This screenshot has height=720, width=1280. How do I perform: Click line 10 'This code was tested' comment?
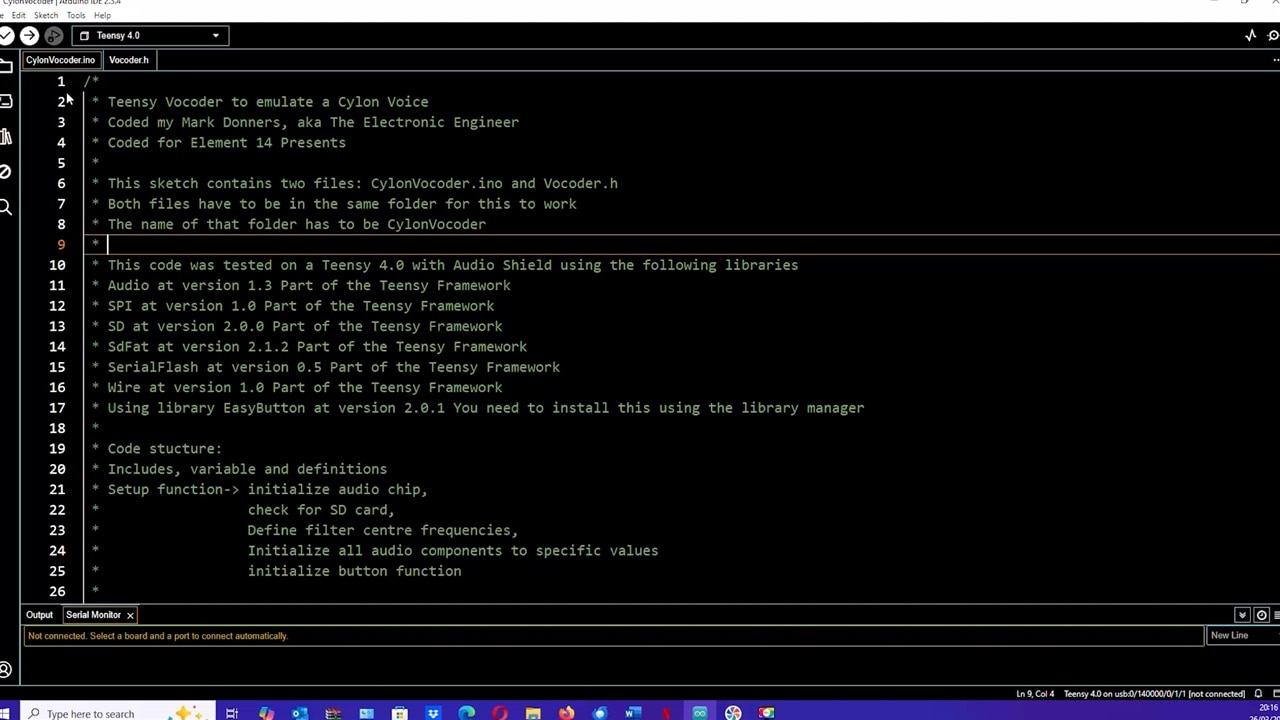coord(453,265)
